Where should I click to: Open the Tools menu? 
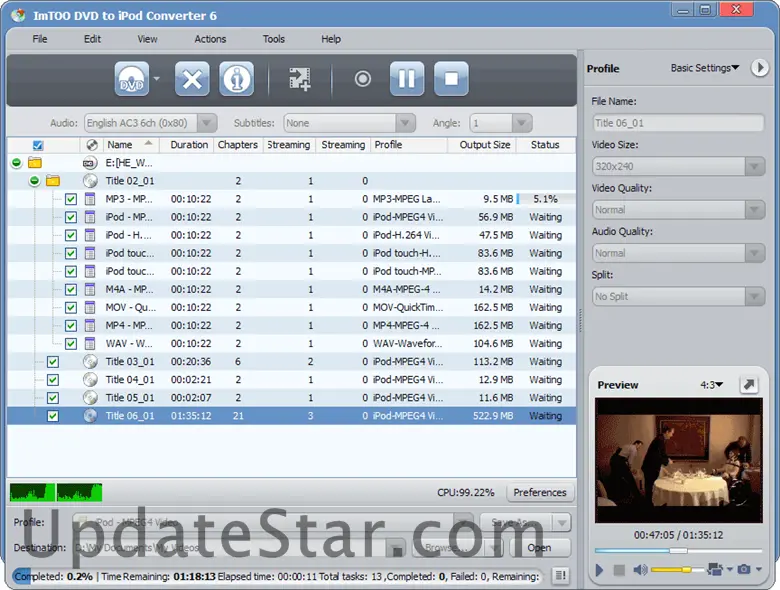point(273,39)
